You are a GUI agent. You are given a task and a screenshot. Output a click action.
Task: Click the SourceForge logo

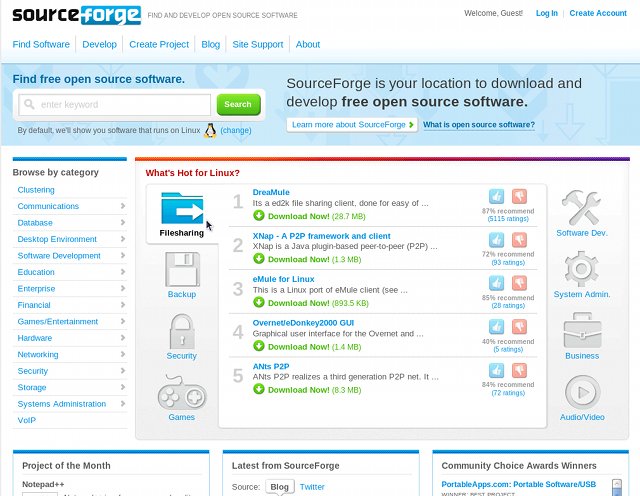(77, 16)
